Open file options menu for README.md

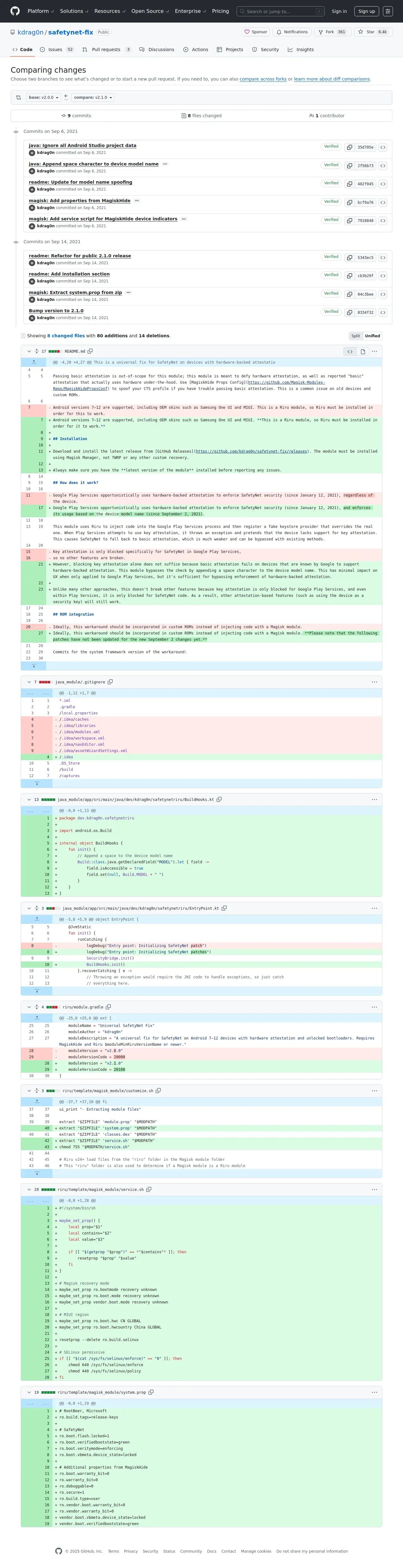tap(374, 351)
